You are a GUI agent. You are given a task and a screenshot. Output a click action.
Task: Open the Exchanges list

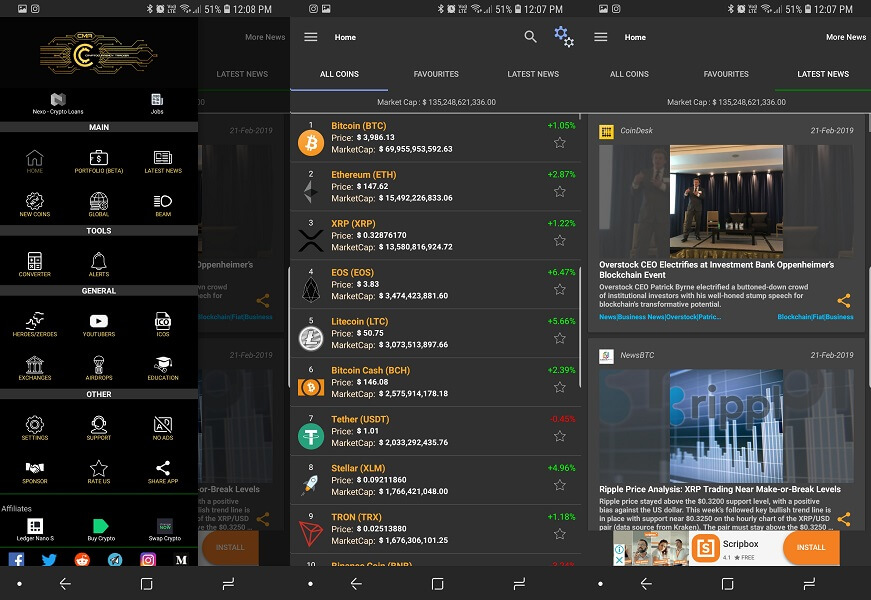click(35, 368)
